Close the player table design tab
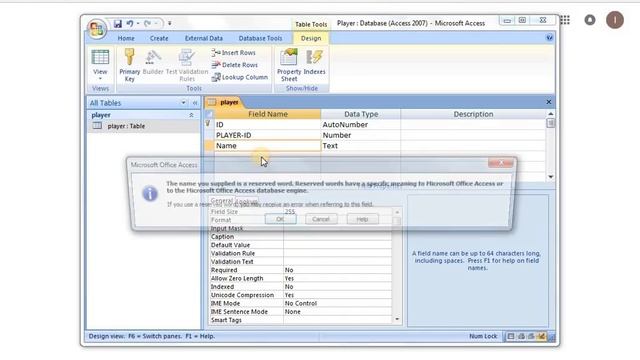The image size is (640, 360). point(549,102)
